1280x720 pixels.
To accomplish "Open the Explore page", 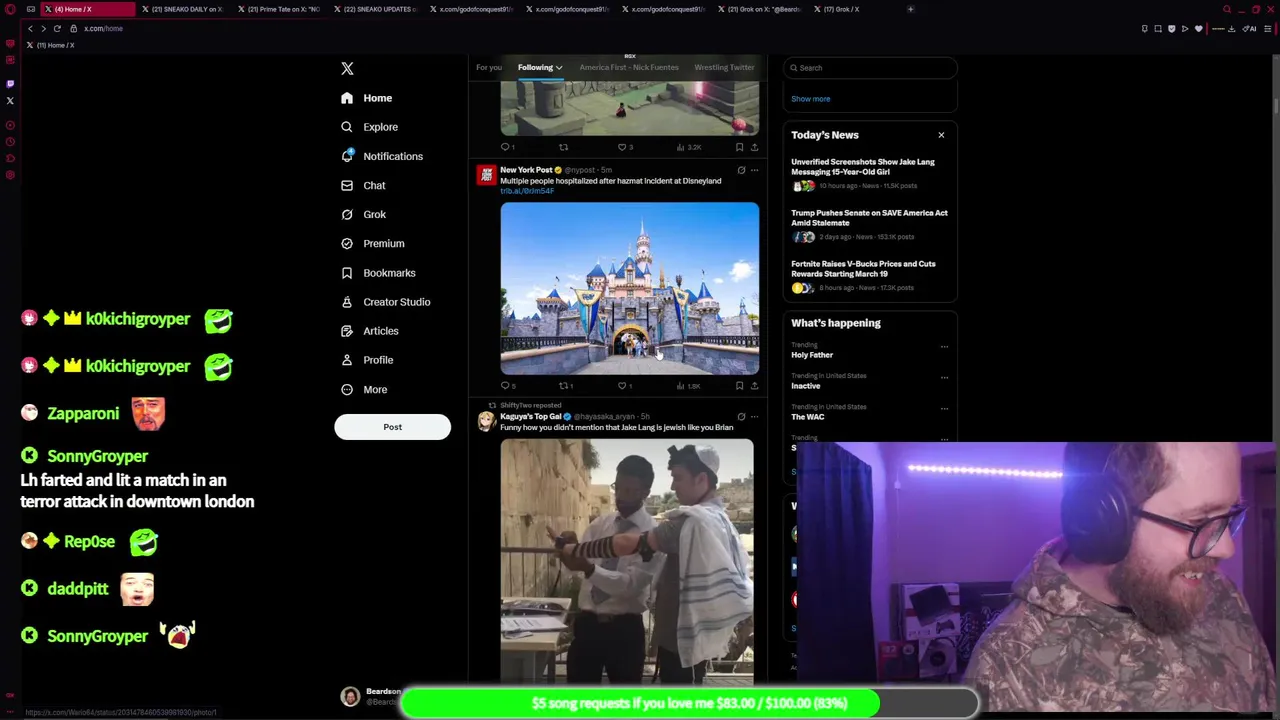I will 369,127.
